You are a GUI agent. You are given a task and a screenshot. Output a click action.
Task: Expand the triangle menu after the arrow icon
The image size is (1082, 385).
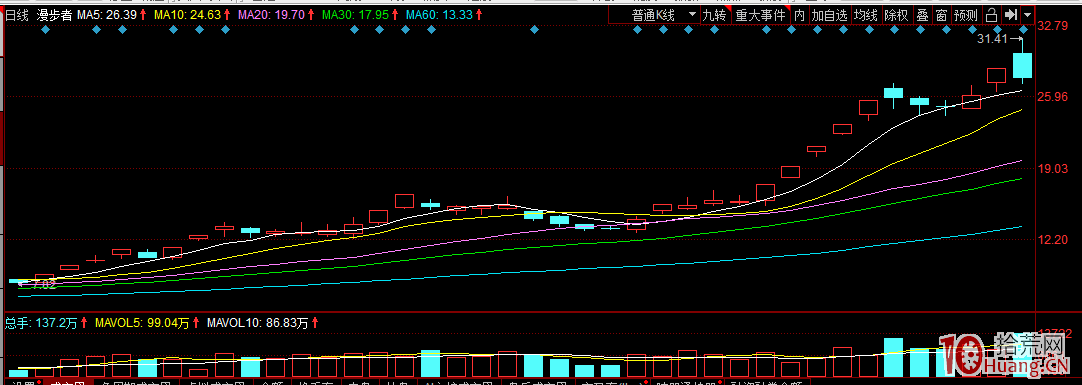pos(1028,14)
